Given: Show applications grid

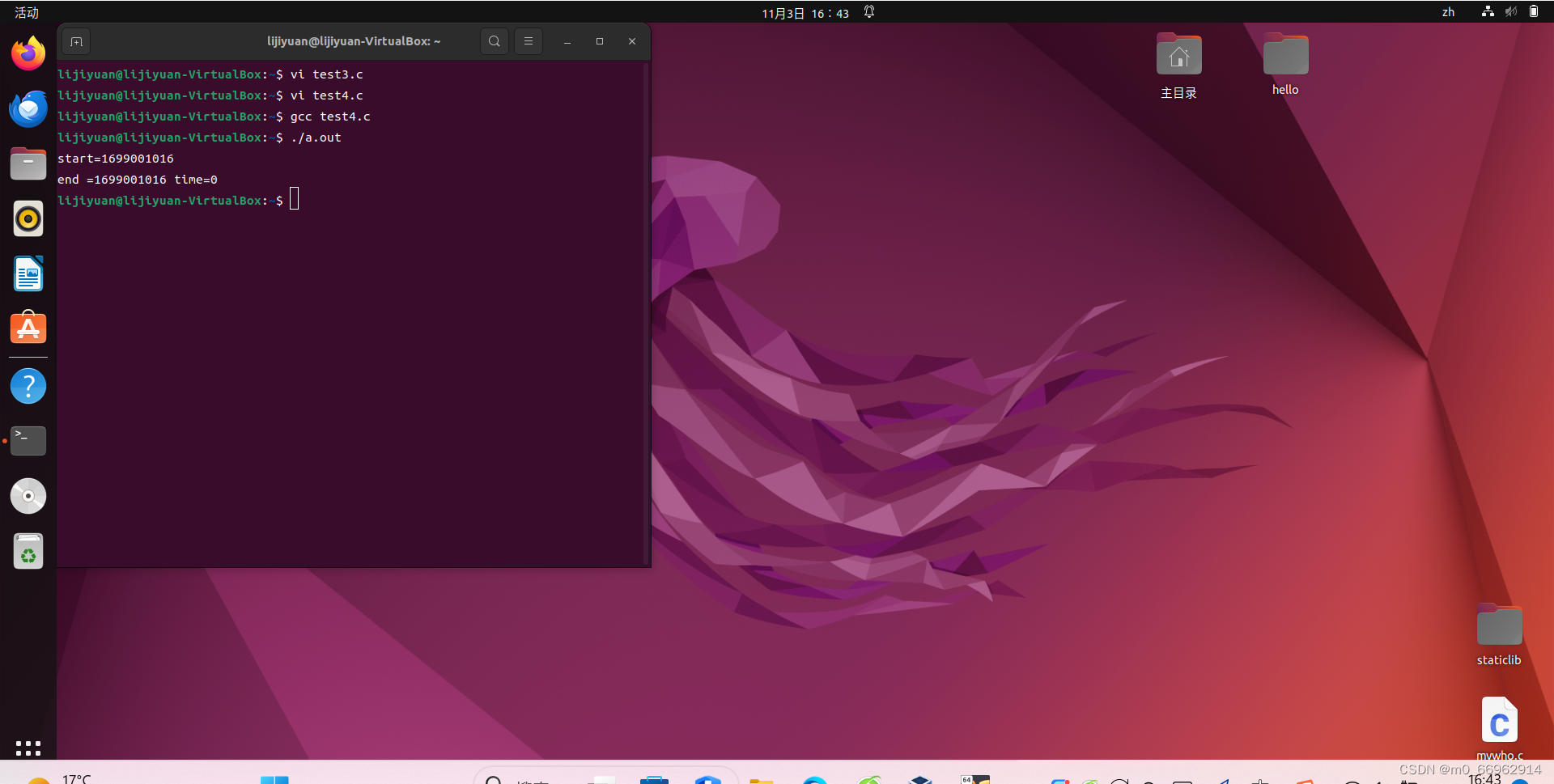Looking at the screenshot, I should click(x=28, y=748).
